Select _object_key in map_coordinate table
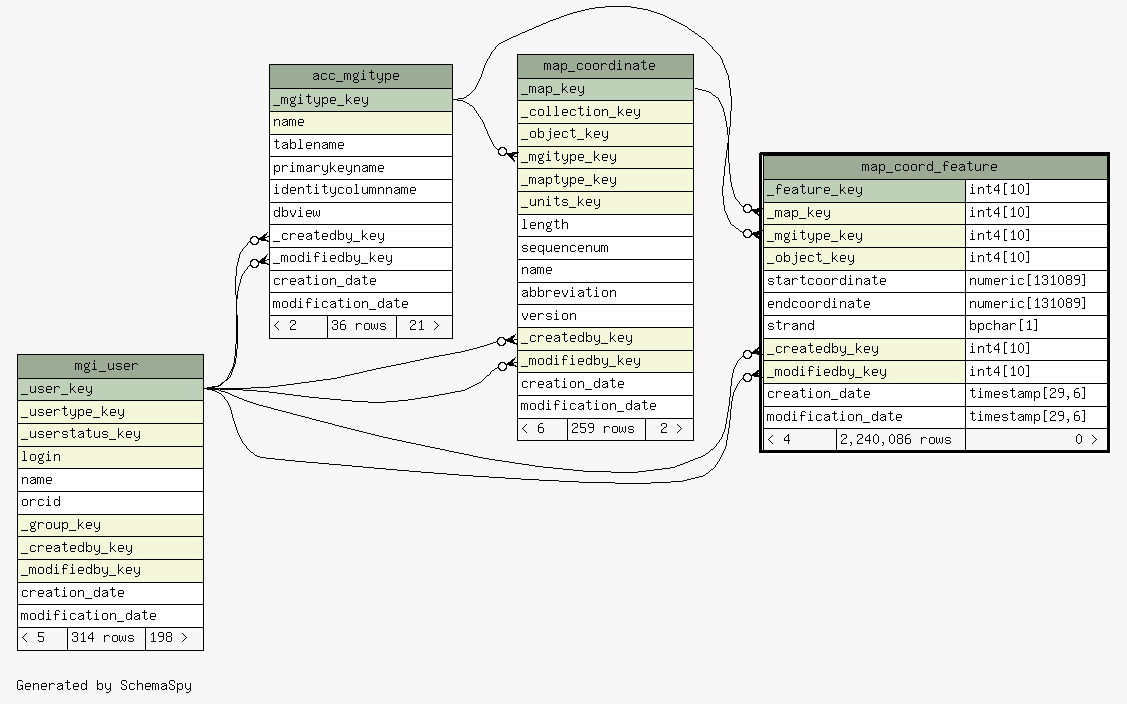Viewport: 1127px width, 704px height. (x=605, y=134)
